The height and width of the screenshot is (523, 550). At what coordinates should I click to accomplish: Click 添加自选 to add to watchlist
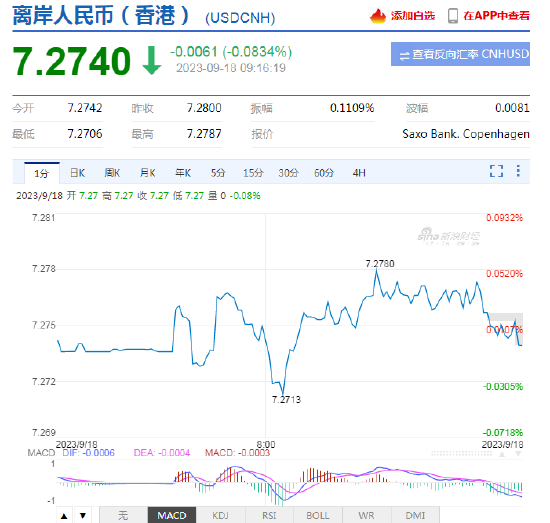click(x=412, y=16)
